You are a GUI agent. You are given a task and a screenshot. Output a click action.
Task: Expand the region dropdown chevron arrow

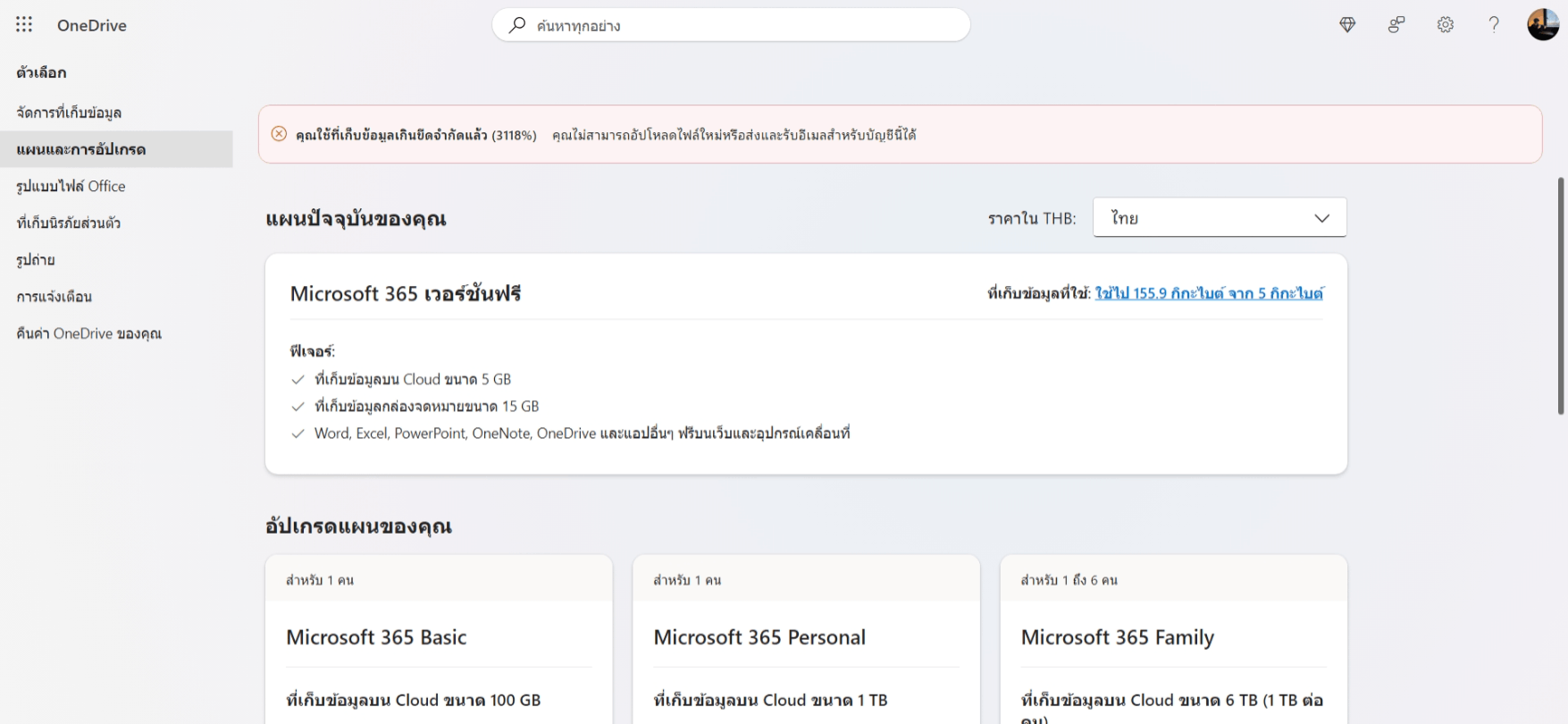(1322, 218)
